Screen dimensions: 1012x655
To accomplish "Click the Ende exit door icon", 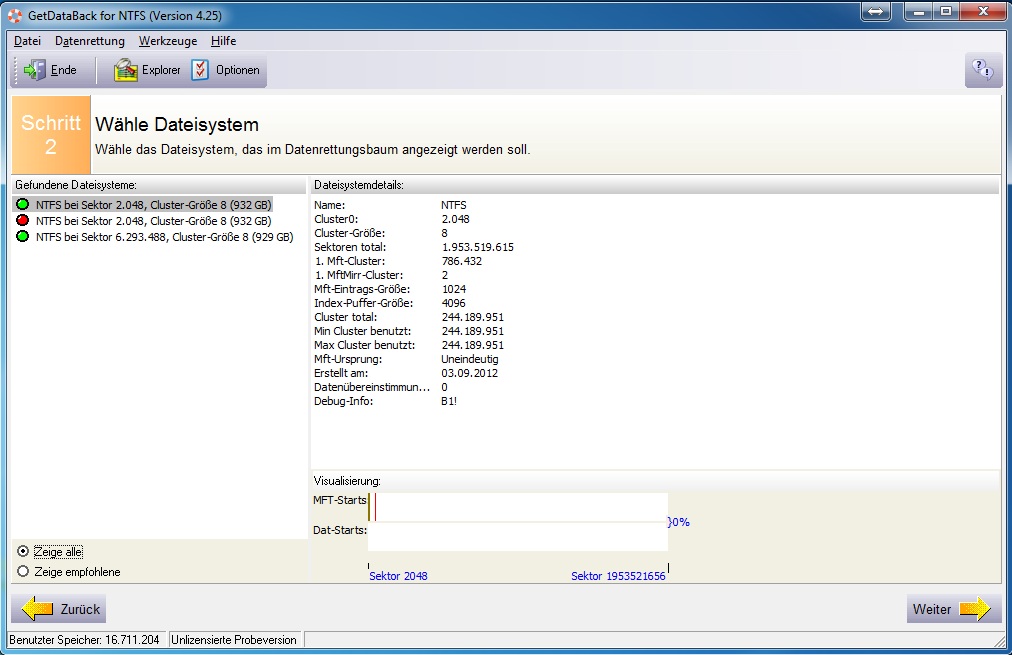I will coord(34,70).
